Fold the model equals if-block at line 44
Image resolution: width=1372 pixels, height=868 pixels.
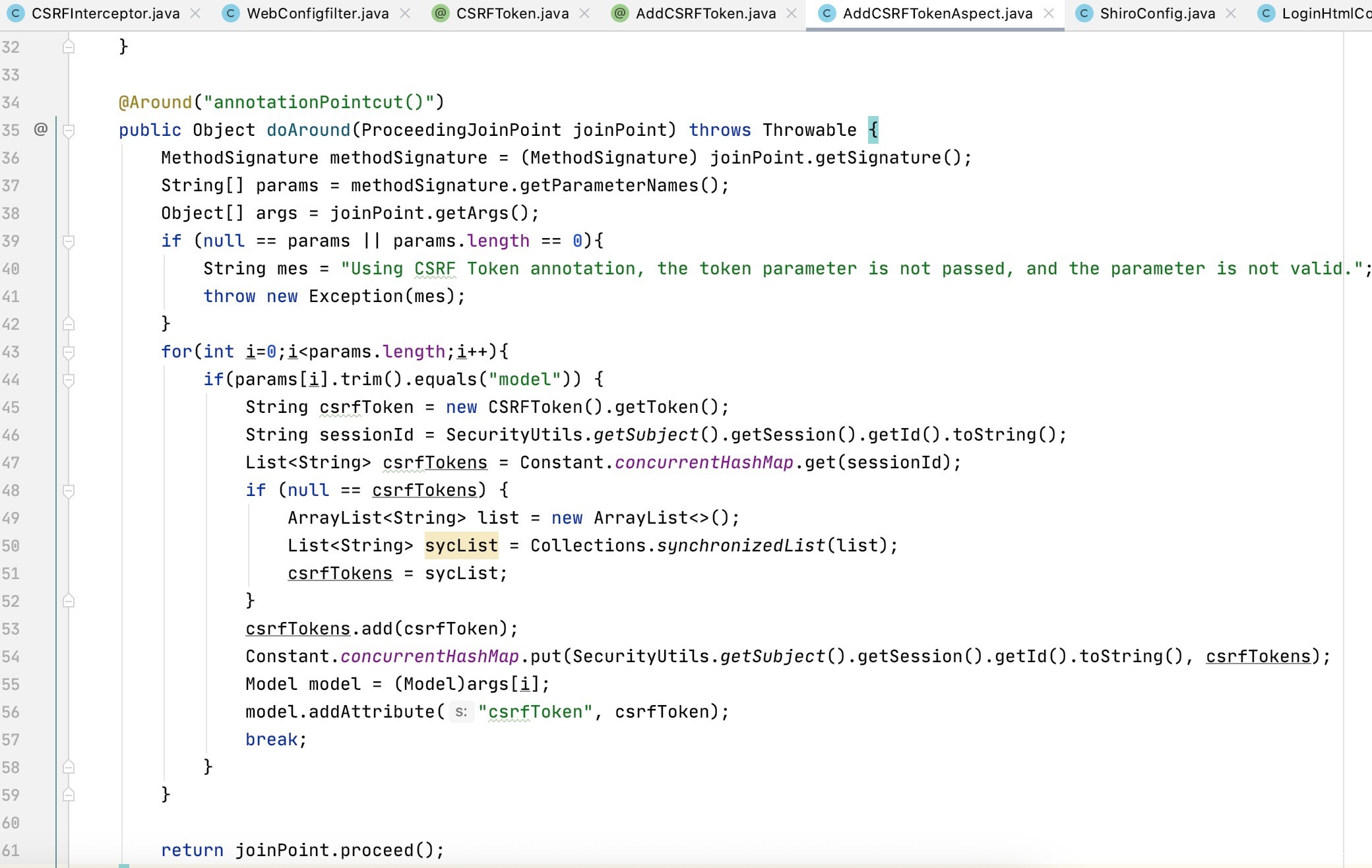68,380
